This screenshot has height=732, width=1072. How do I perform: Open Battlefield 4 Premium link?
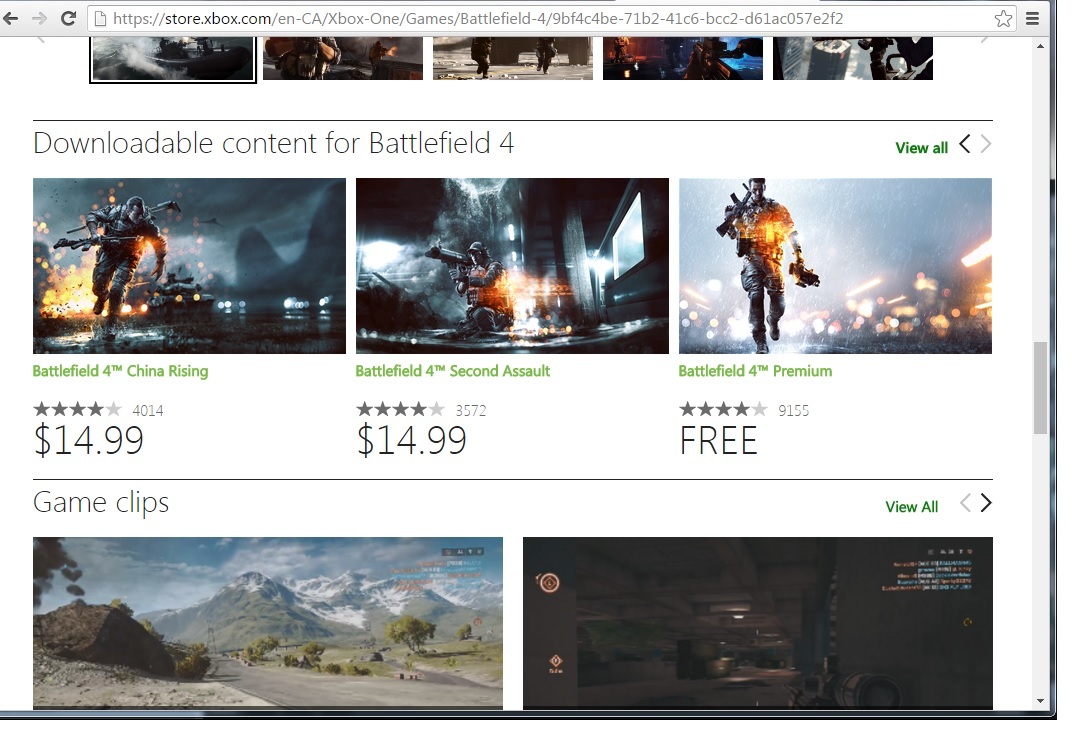pos(755,371)
